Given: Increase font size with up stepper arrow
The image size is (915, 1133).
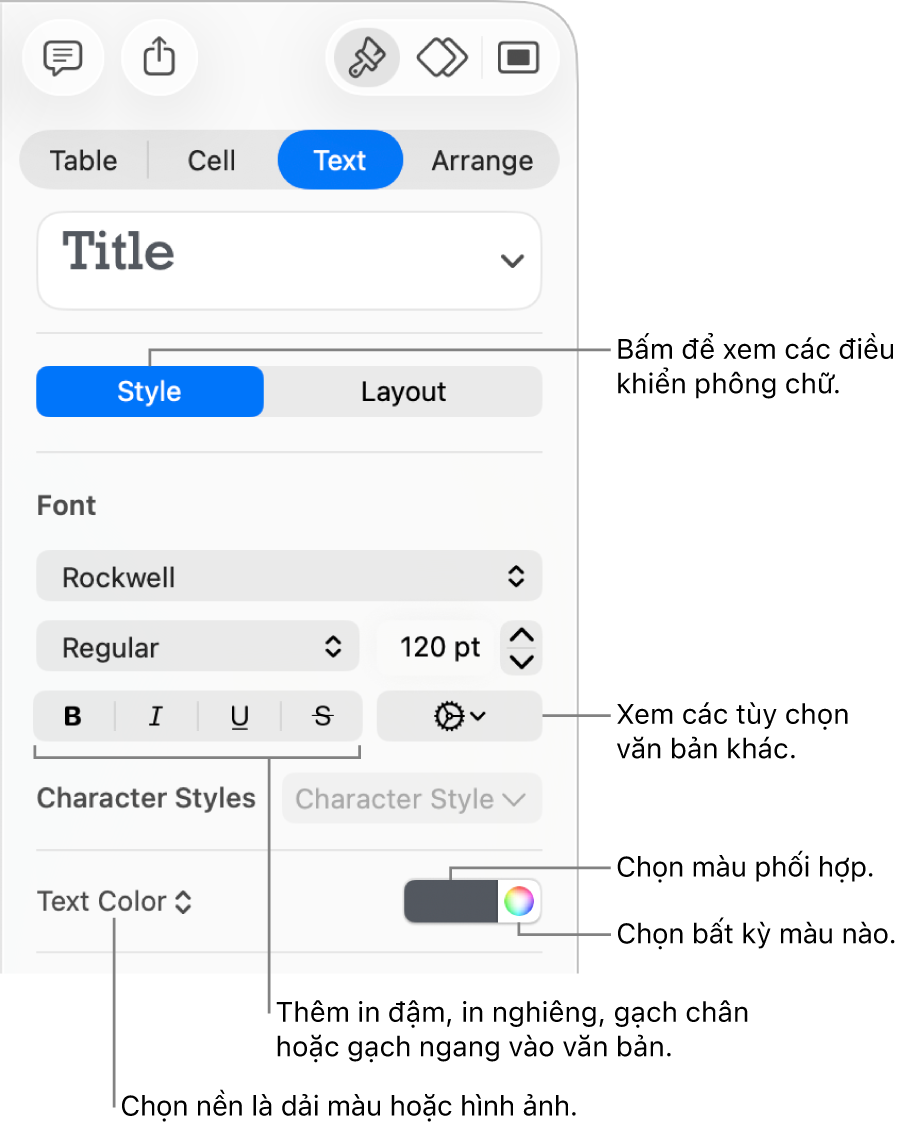Looking at the screenshot, I should (x=523, y=635).
